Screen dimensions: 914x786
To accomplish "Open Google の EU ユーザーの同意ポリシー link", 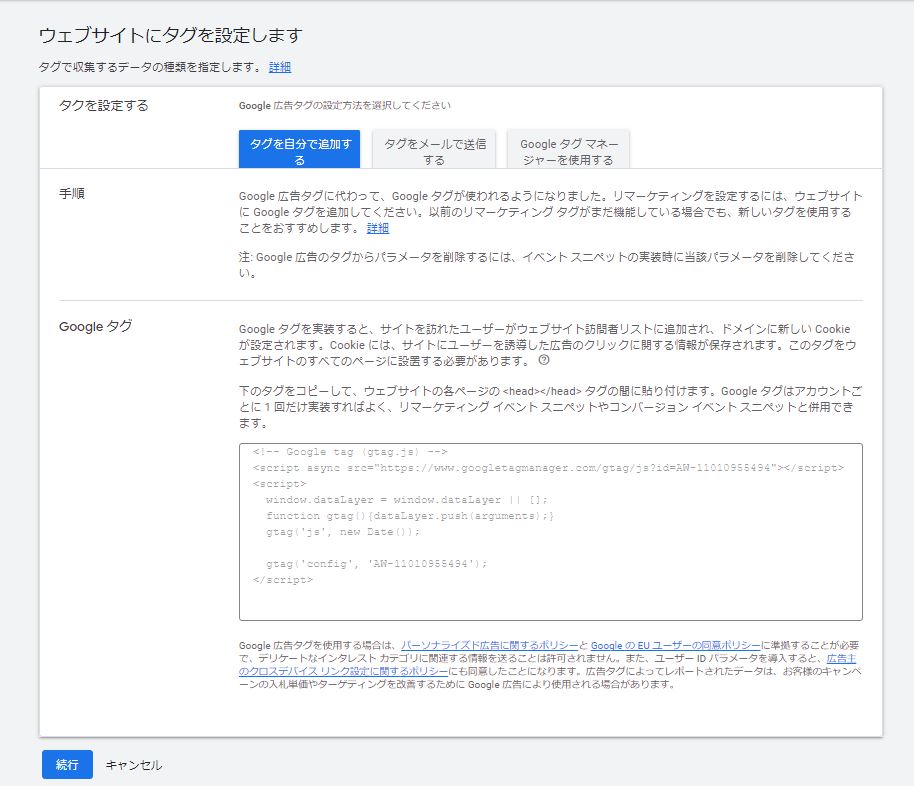I will [x=676, y=645].
